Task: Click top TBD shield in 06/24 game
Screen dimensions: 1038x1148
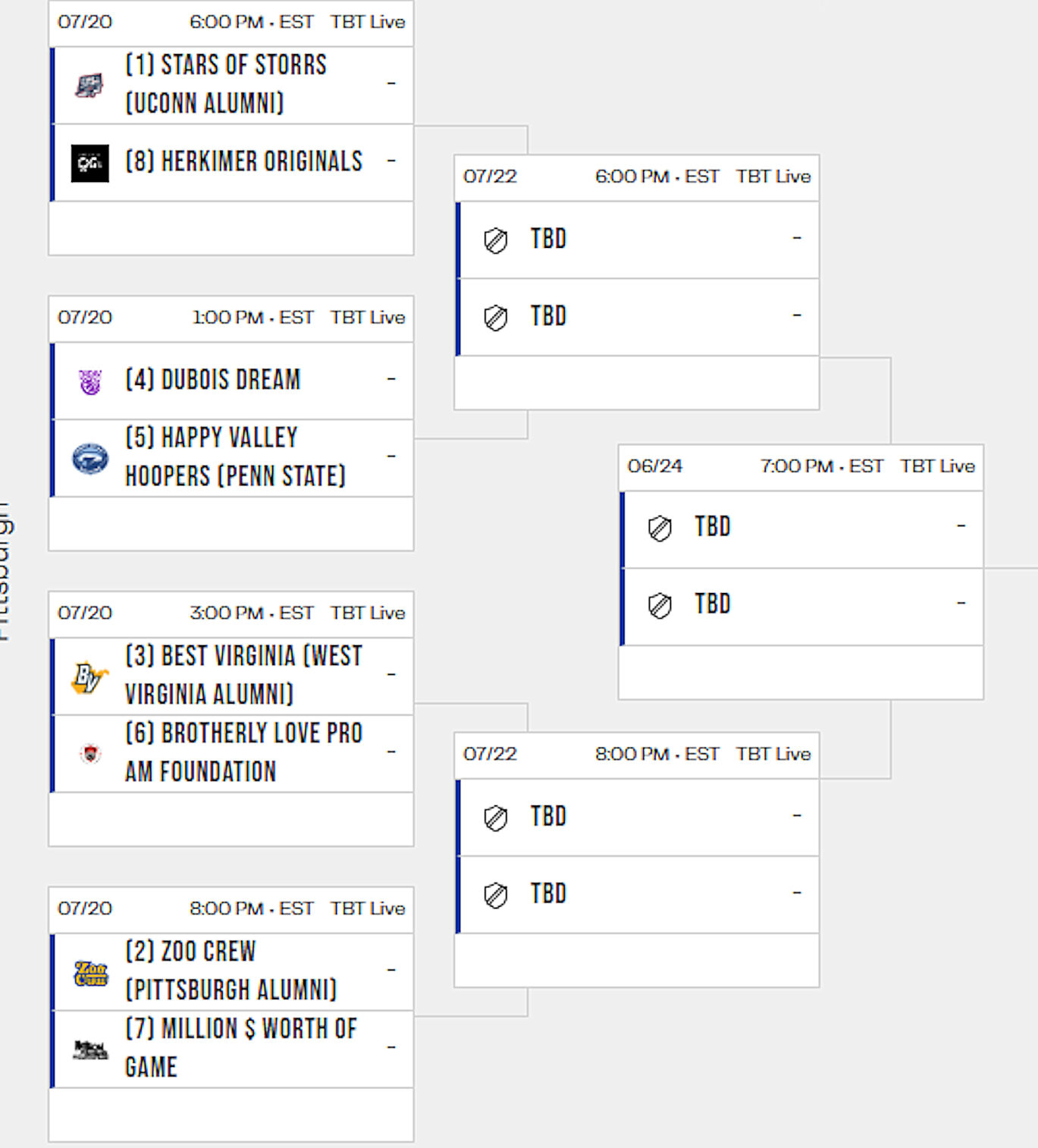Action: click(660, 529)
